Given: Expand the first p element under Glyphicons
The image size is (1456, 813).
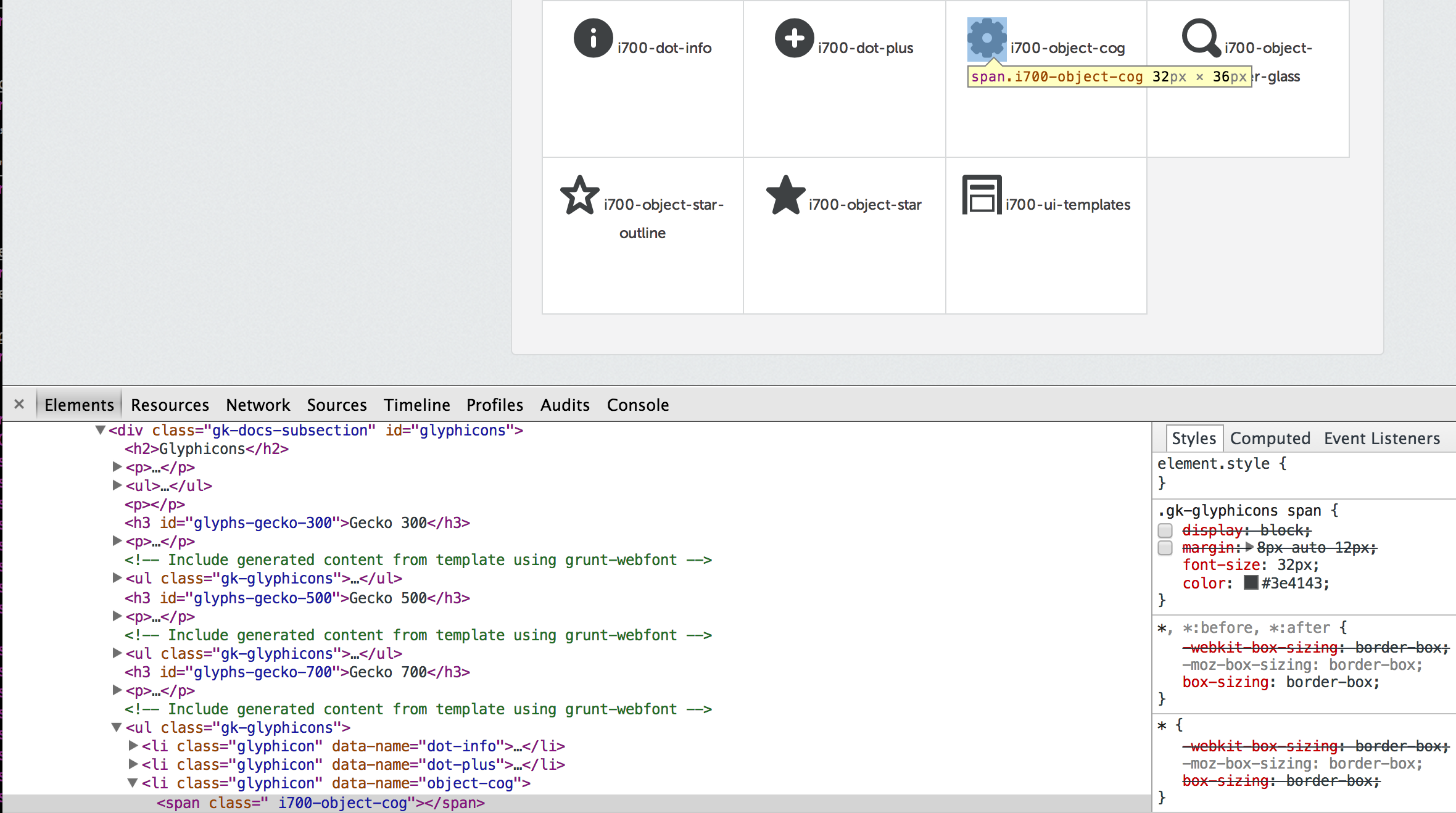Looking at the screenshot, I should click(x=117, y=467).
